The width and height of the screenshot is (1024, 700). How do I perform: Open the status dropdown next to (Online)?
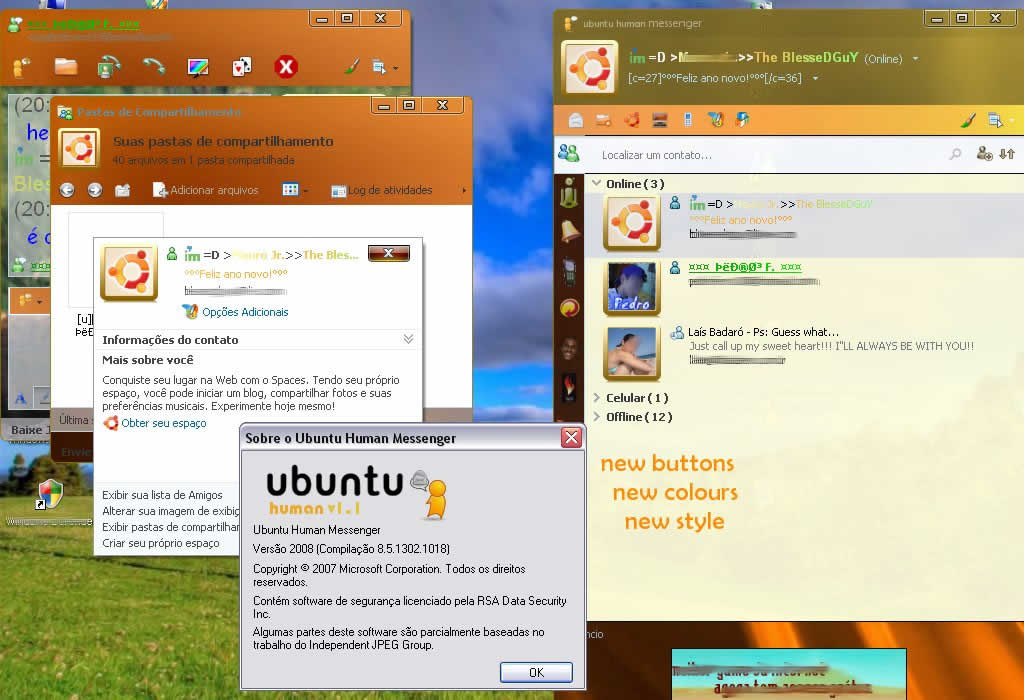[x=916, y=59]
